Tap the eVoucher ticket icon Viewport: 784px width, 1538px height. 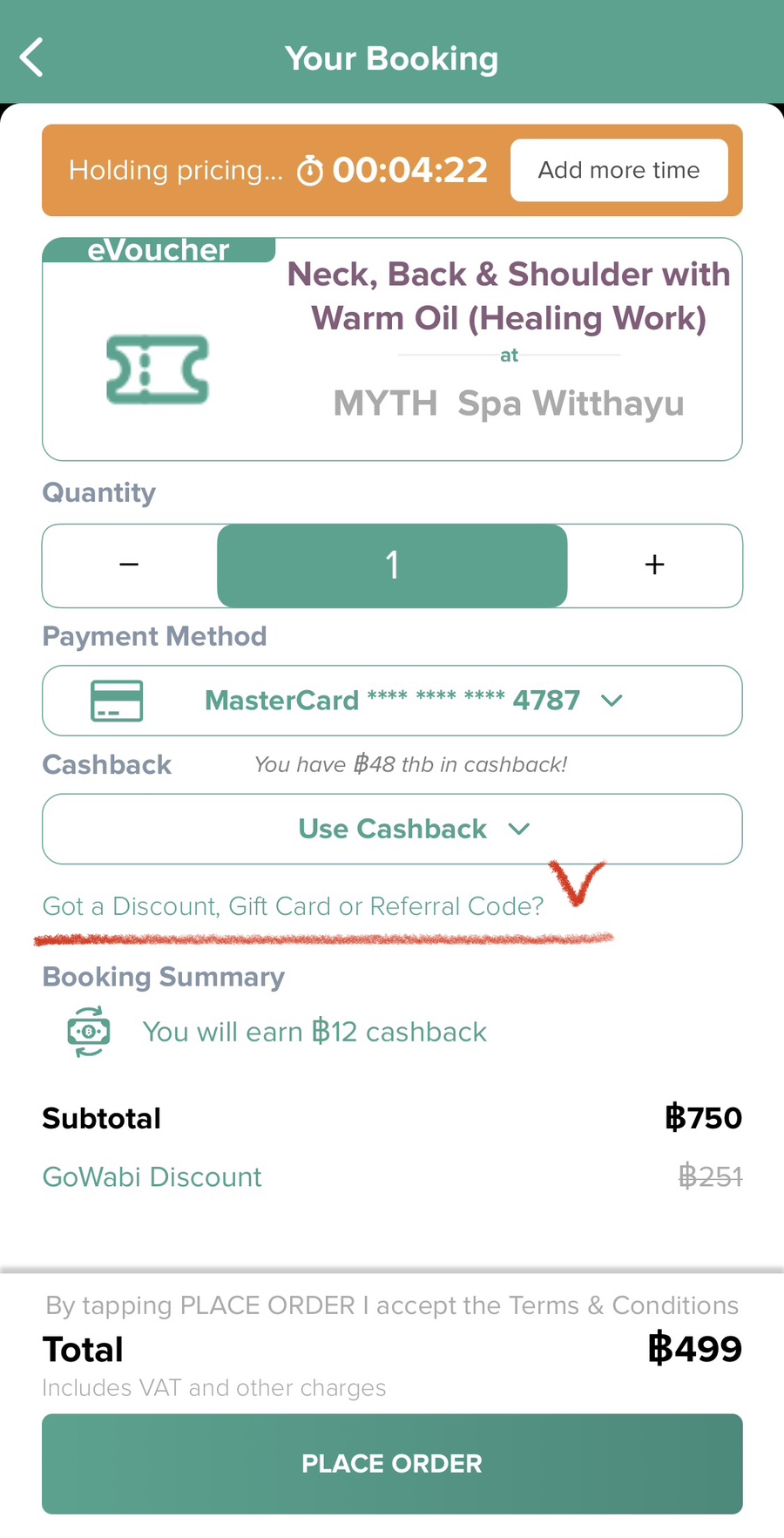pyautogui.click(x=158, y=369)
